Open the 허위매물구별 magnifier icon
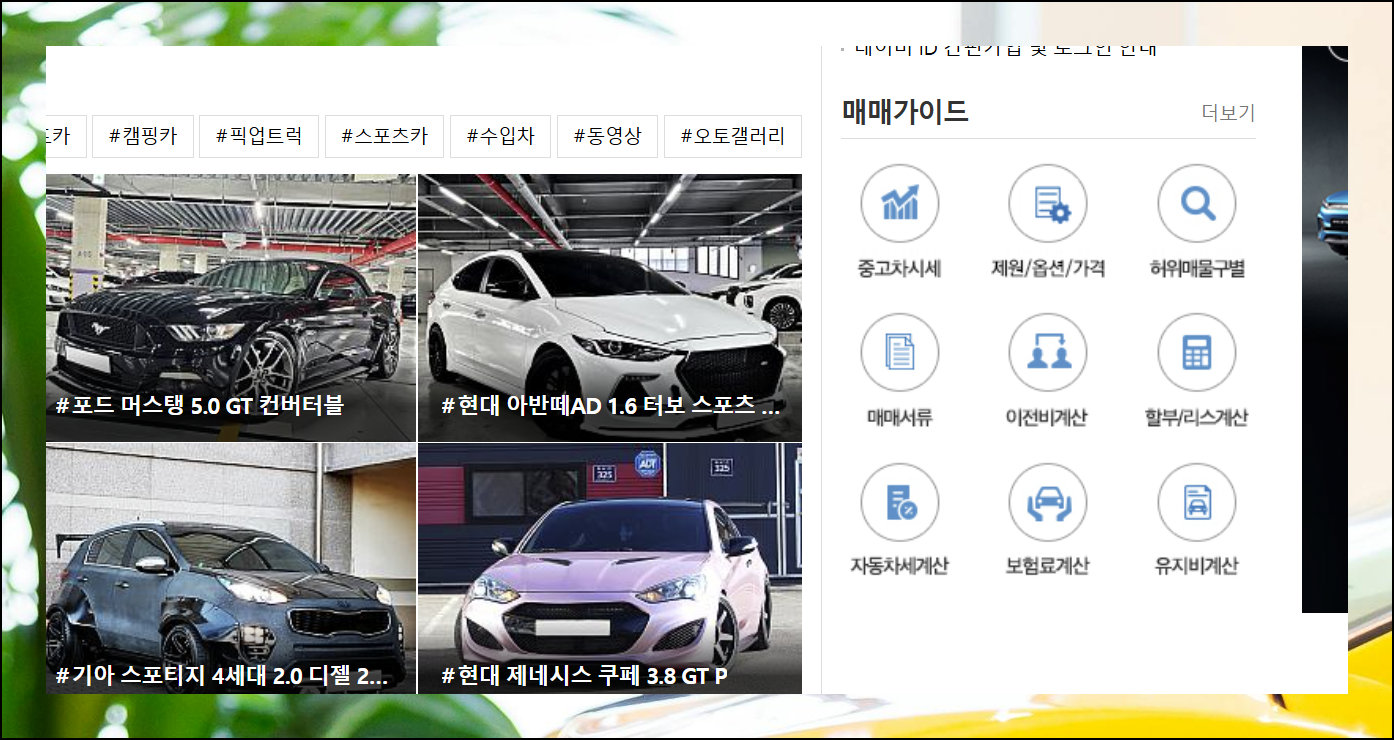The height and width of the screenshot is (740, 1394). [x=1197, y=204]
